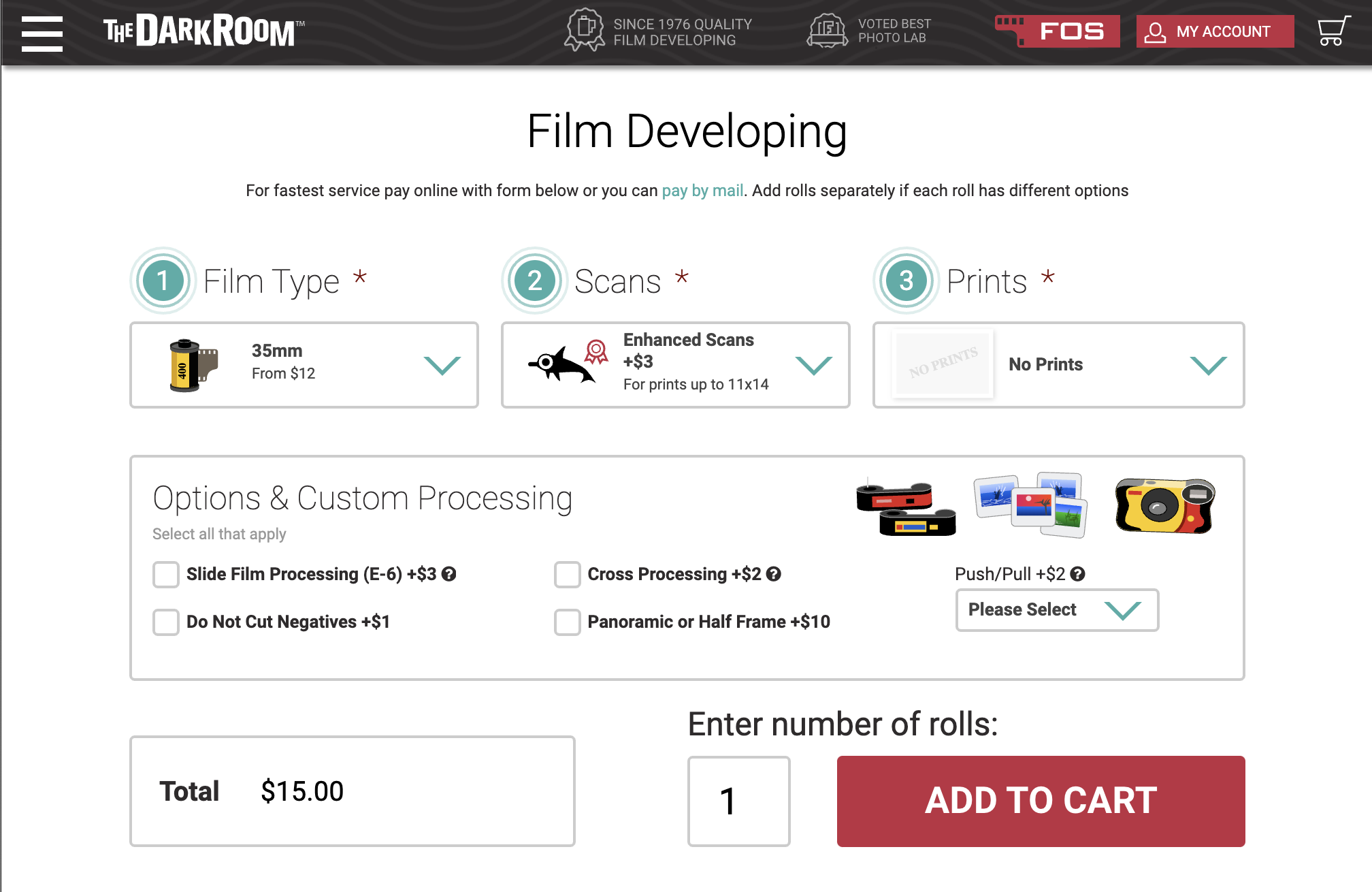
Task: Click the Push/Pull help question icon
Action: click(1077, 574)
